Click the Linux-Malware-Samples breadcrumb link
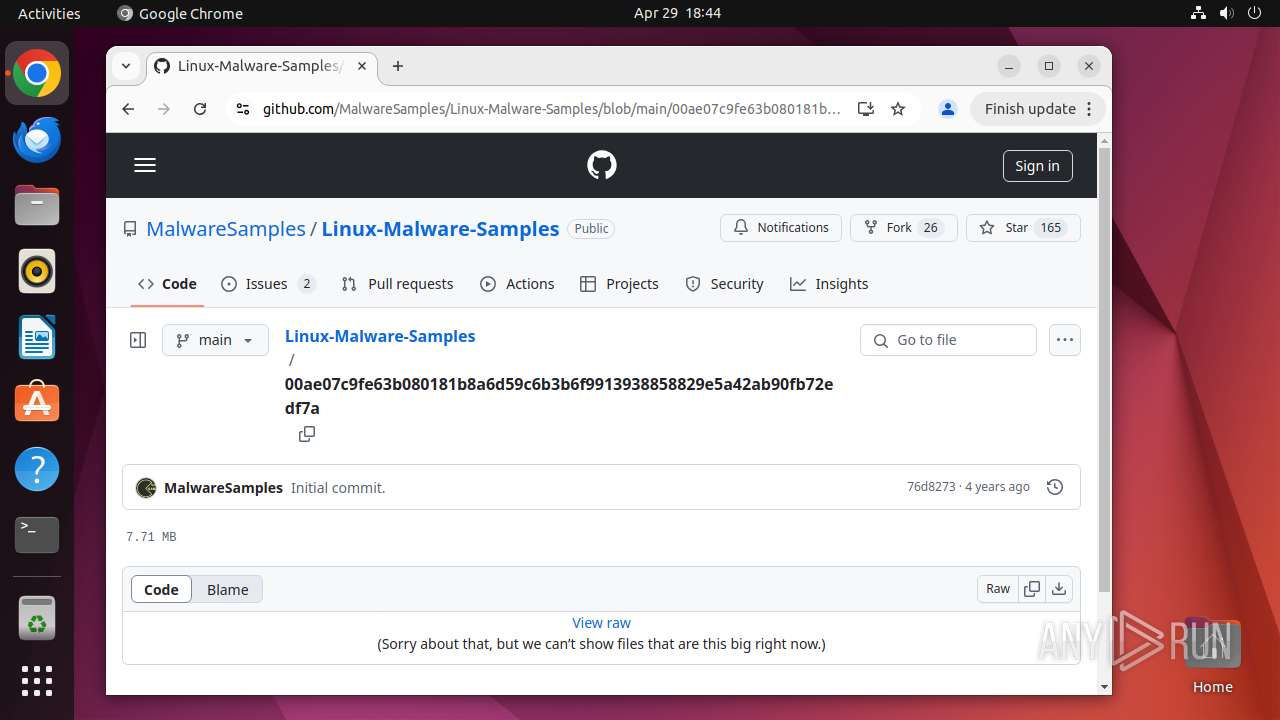 click(x=380, y=336)
